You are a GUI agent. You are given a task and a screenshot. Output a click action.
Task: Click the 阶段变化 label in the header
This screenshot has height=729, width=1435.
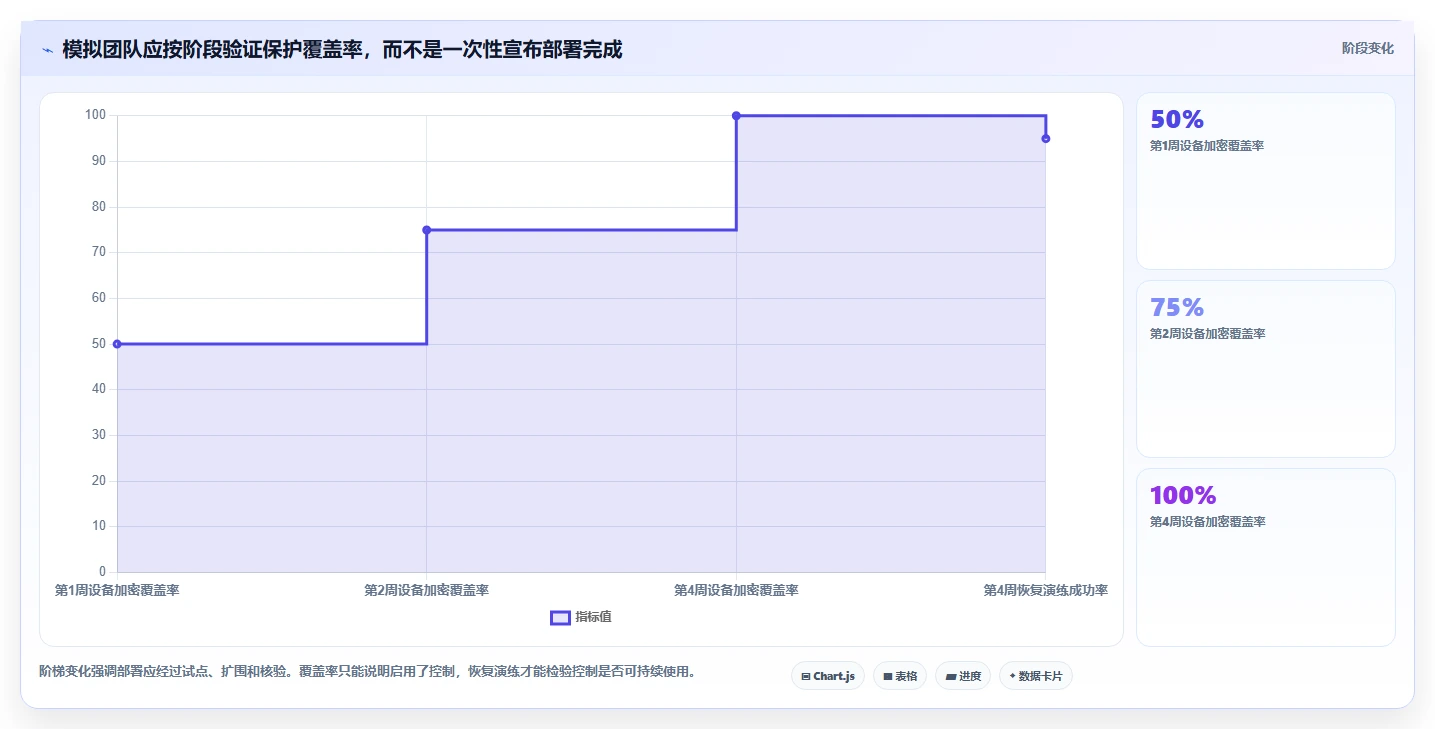(1367, 48)
